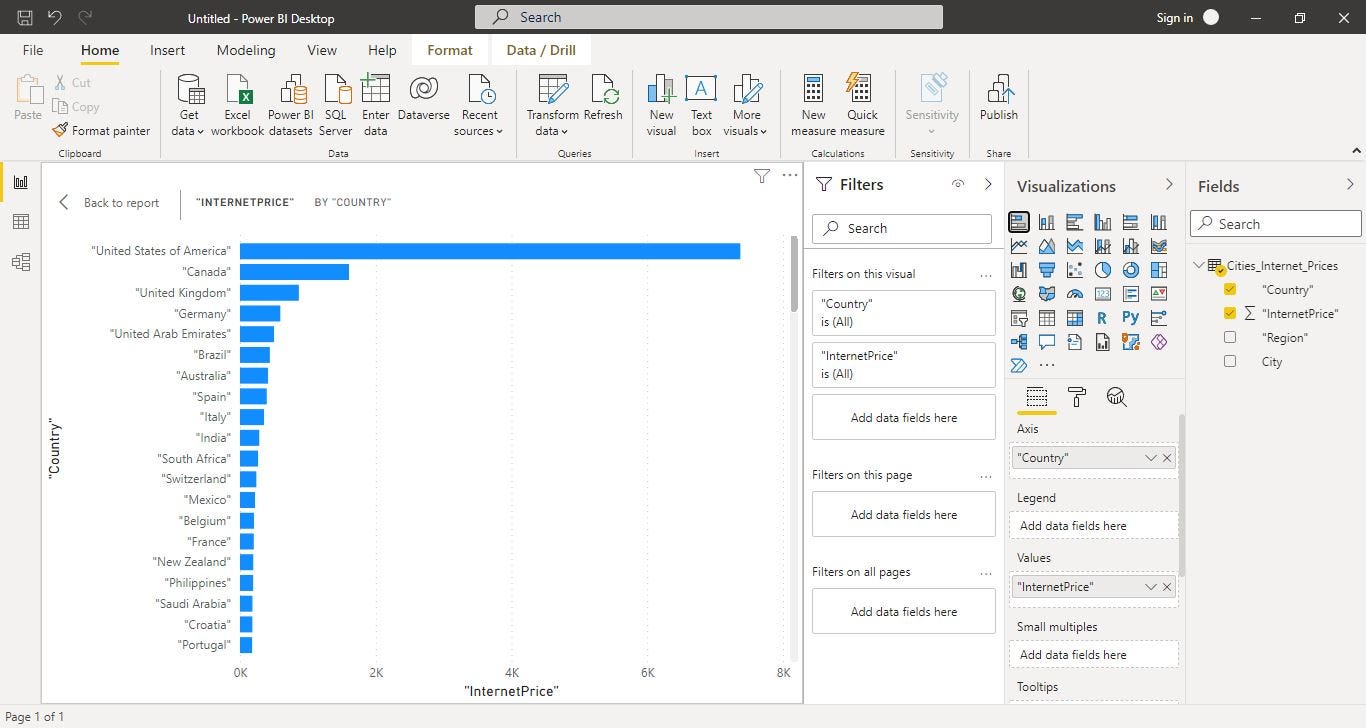Select the stacked bar chart visual
Viewport: 1366px width, 728px height.
point(1019,222)
